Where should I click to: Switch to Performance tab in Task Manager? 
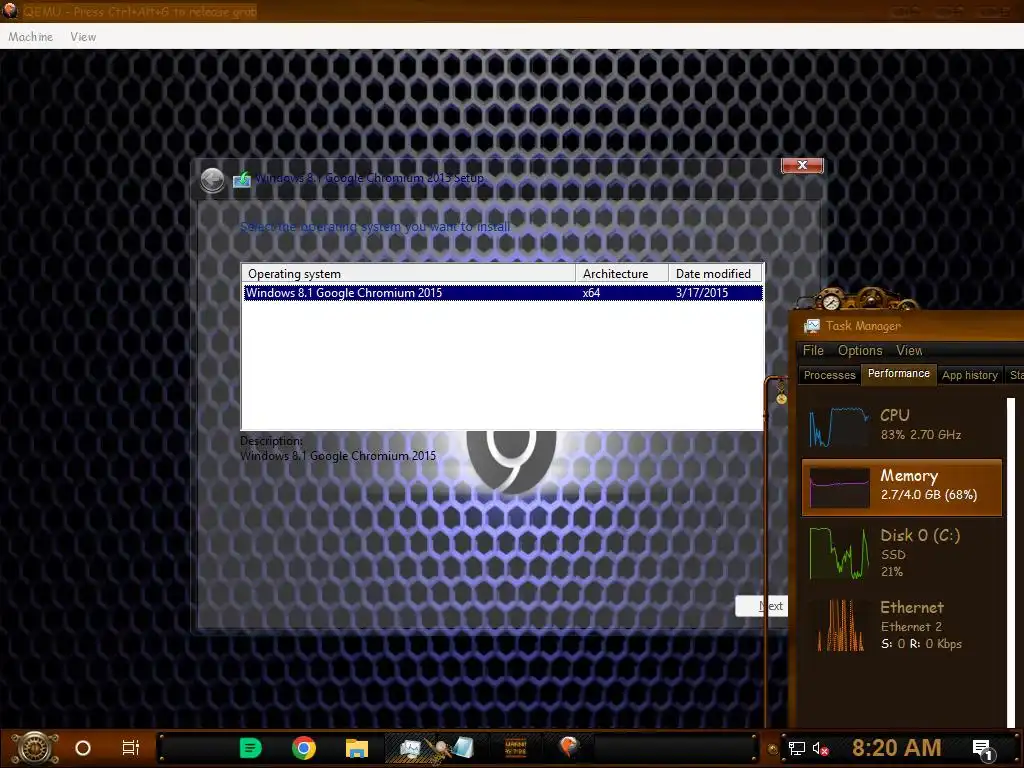[x=899, y=374]
